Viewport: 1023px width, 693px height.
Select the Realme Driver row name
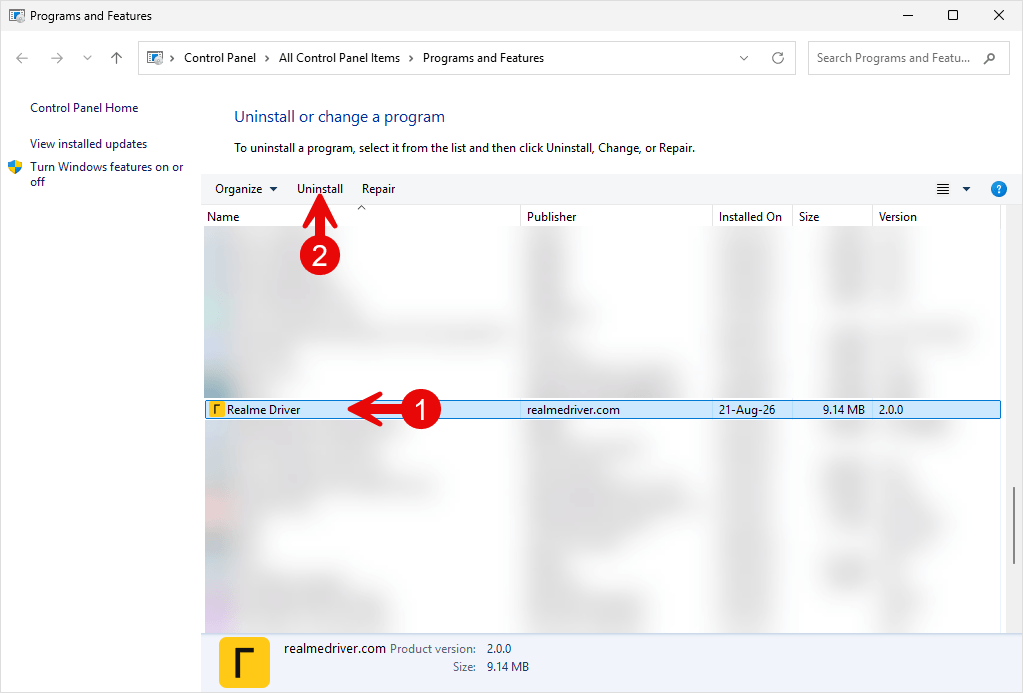click(x=264, y=410)
